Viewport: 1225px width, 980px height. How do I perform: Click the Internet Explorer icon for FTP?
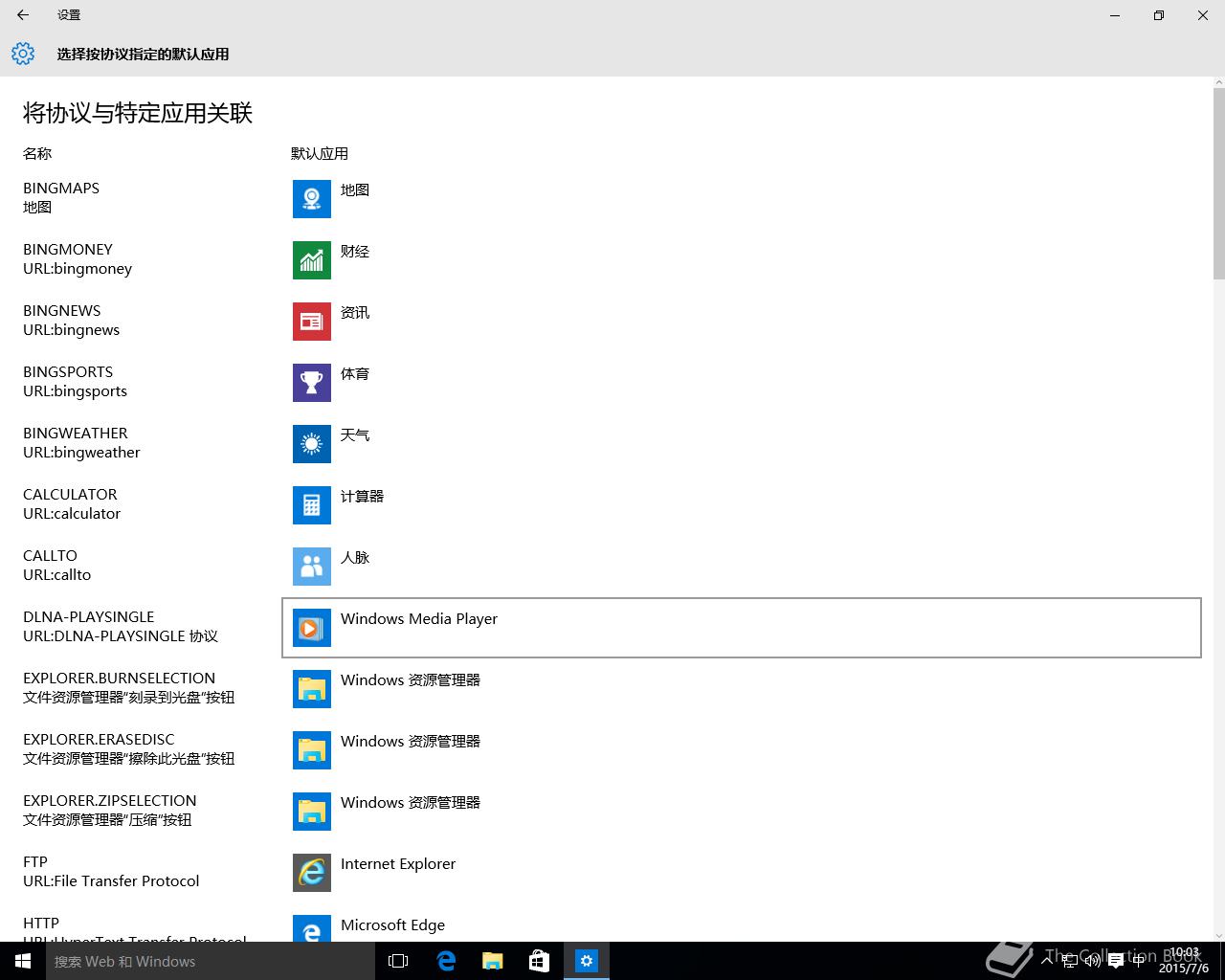click(x=312, y=873)
